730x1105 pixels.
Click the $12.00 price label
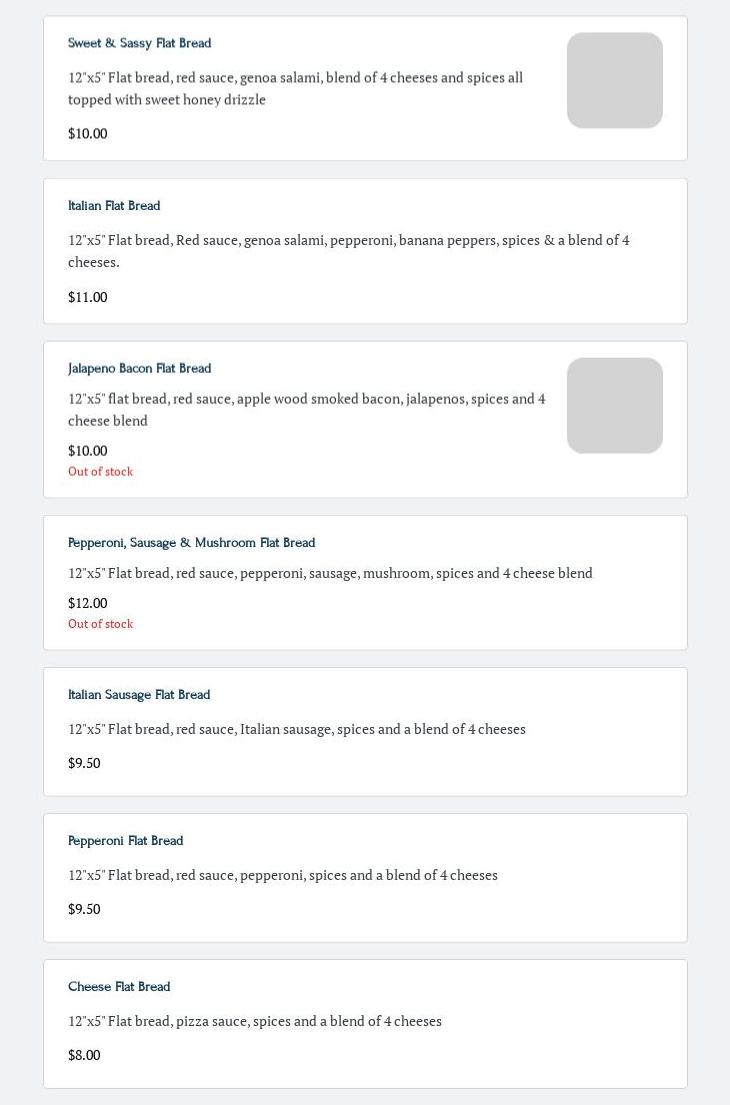[x=87, y=603]
